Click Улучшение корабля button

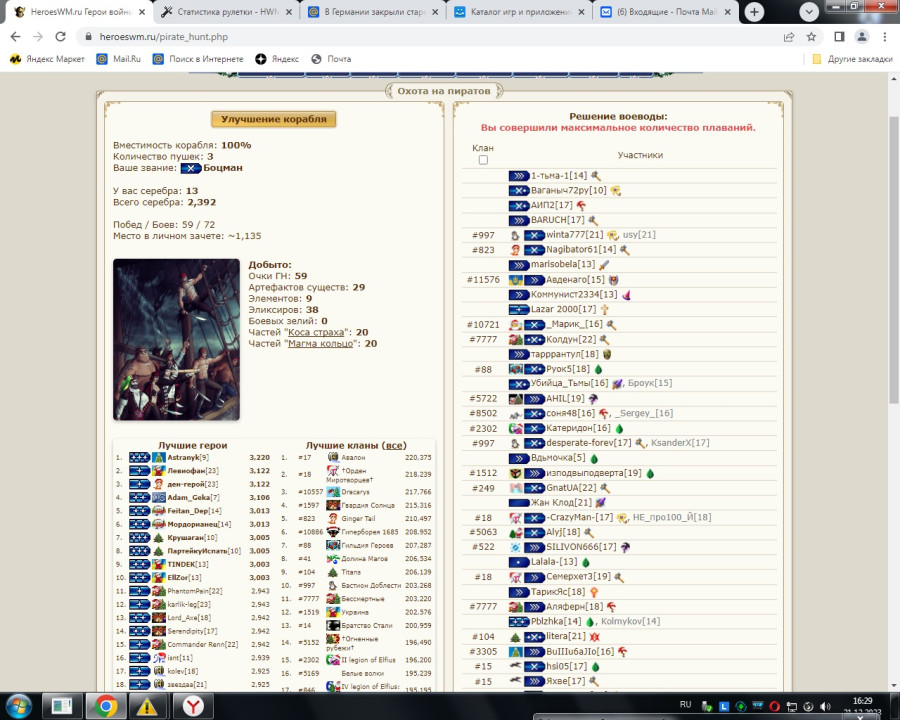tap(274, 119)
